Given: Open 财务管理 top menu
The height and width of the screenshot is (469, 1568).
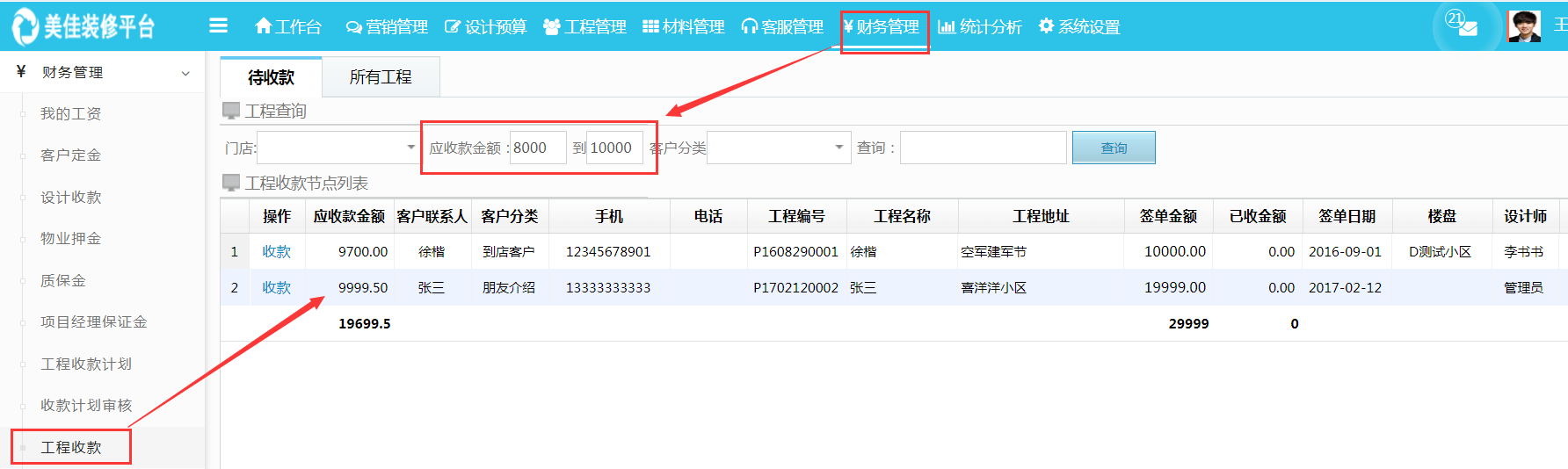Looking at the screenshot, I should 882,27.
